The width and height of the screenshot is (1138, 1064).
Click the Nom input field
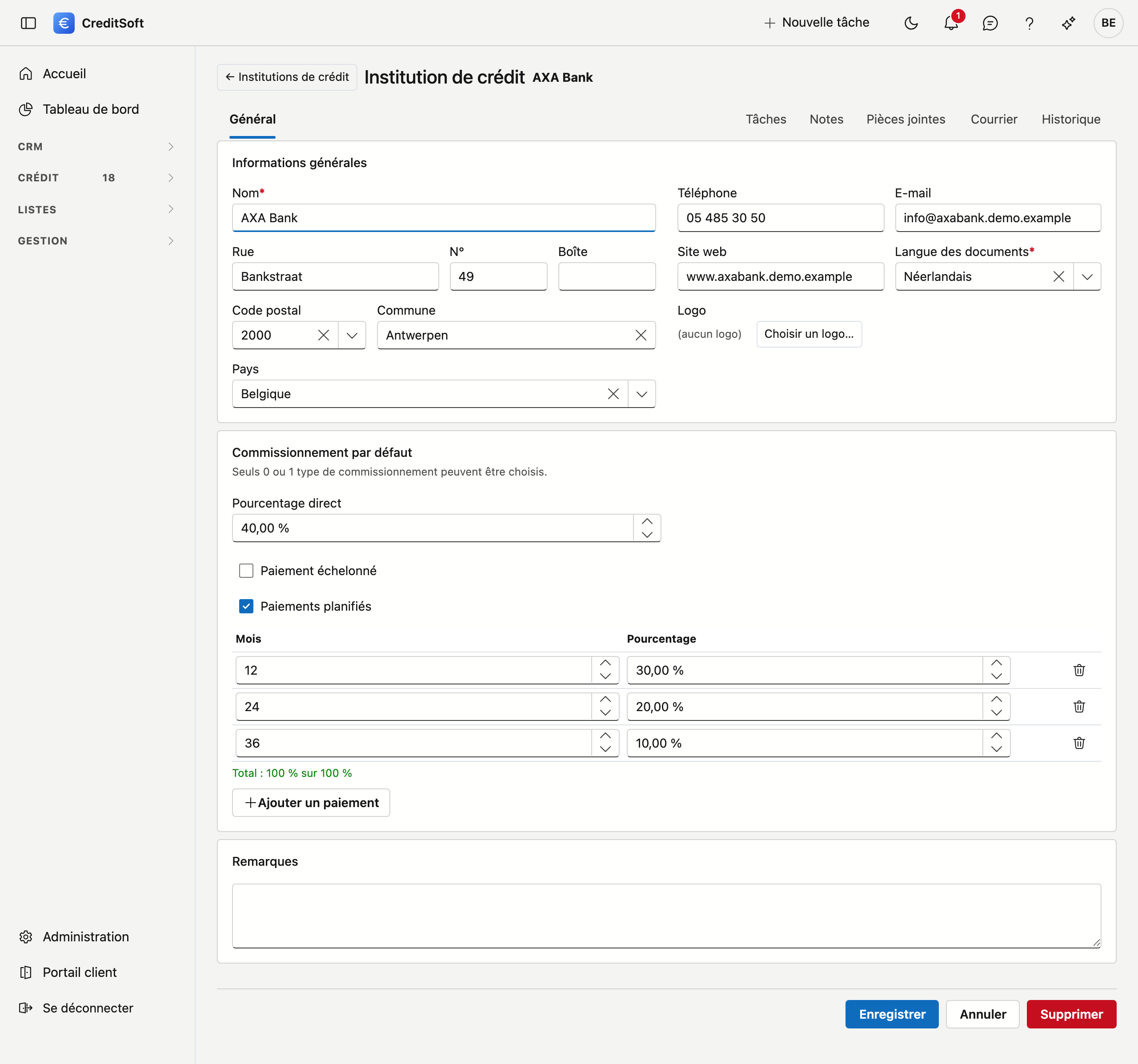pos(444,218)
